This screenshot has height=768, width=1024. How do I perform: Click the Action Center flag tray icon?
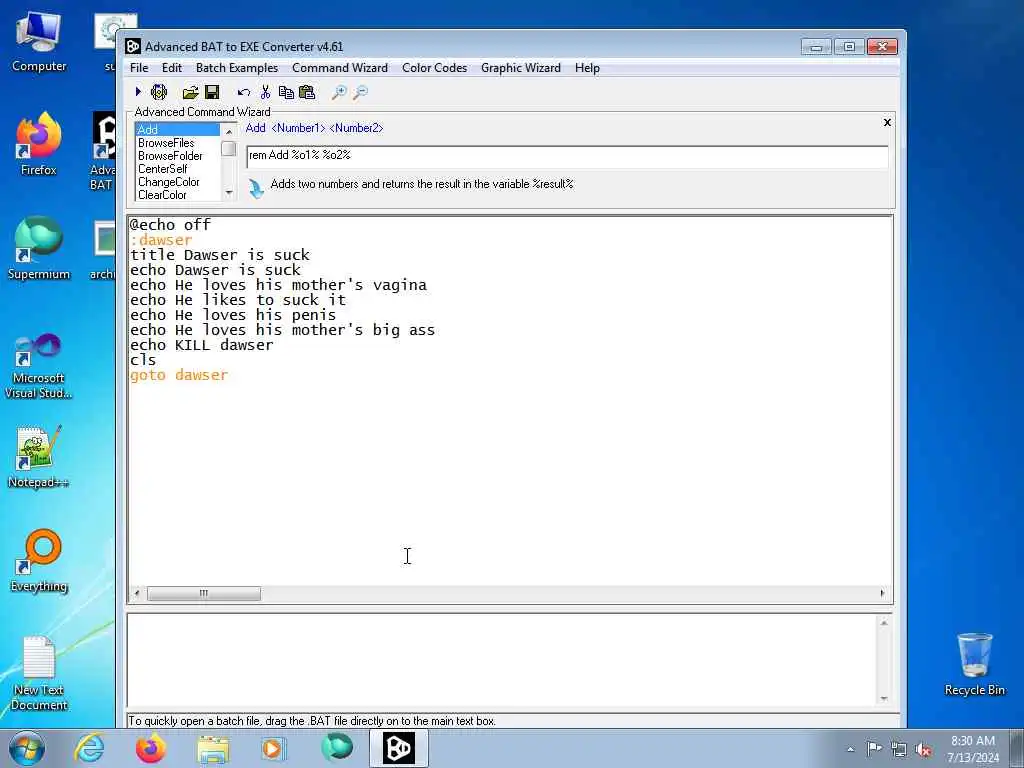[874, 749]
